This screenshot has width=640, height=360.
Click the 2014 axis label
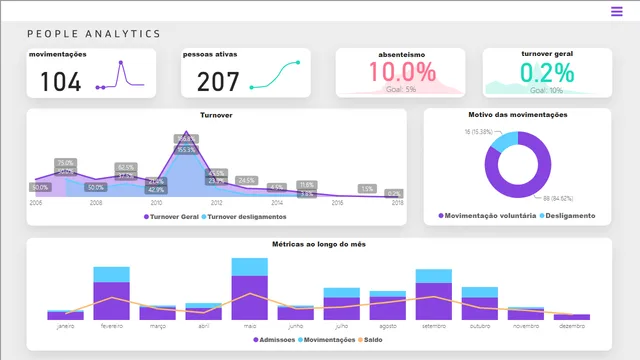click(277, 202)
